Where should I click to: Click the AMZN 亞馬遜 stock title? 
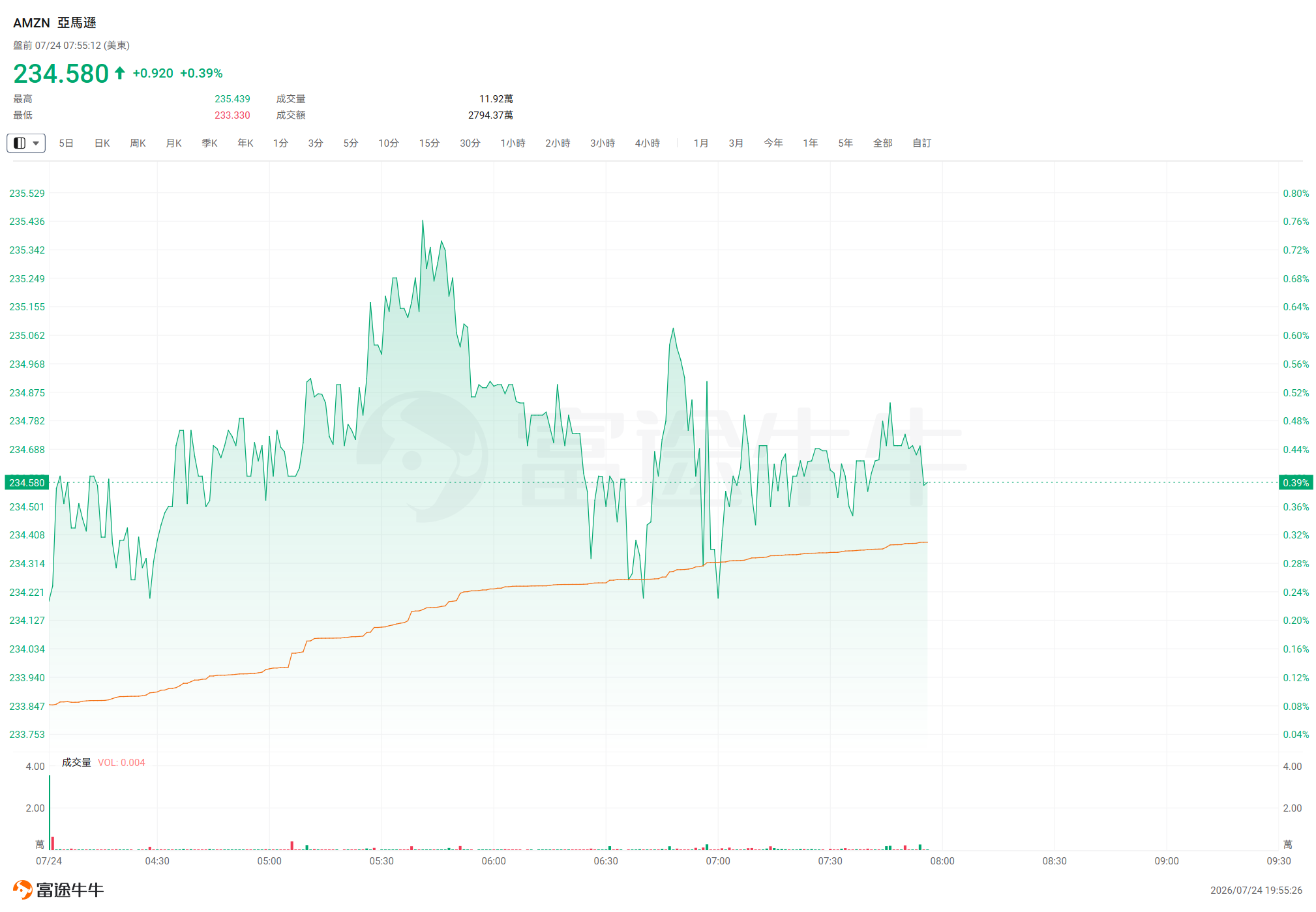pos(55,23)
